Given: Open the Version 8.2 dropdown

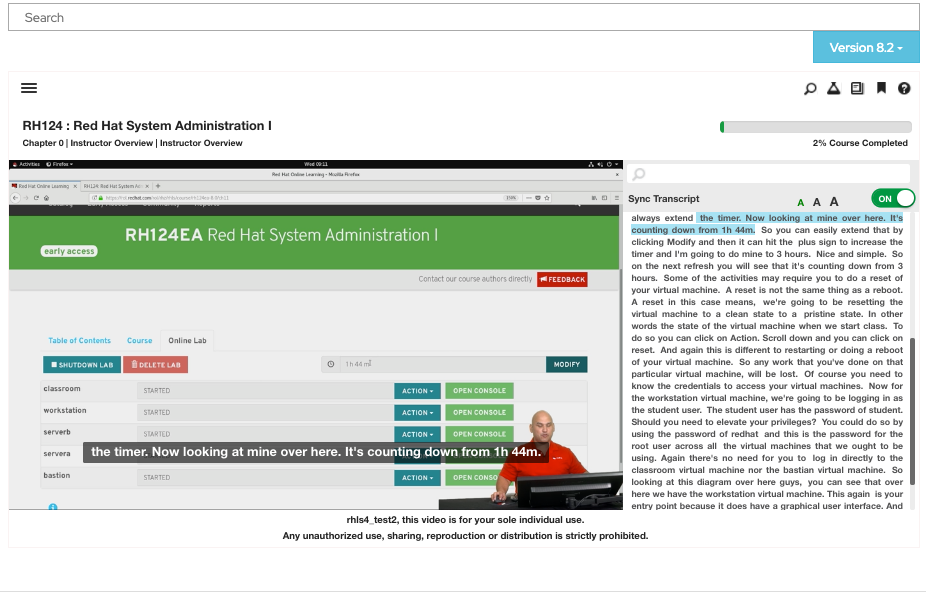Looking at the screenshot, I should tap(866, 47).
